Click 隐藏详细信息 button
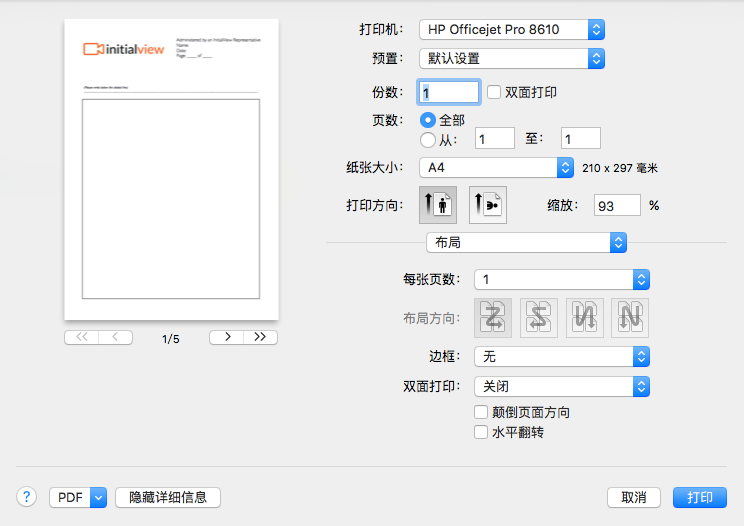Viewport: 744px width, 526px height. tap(168, 497)
